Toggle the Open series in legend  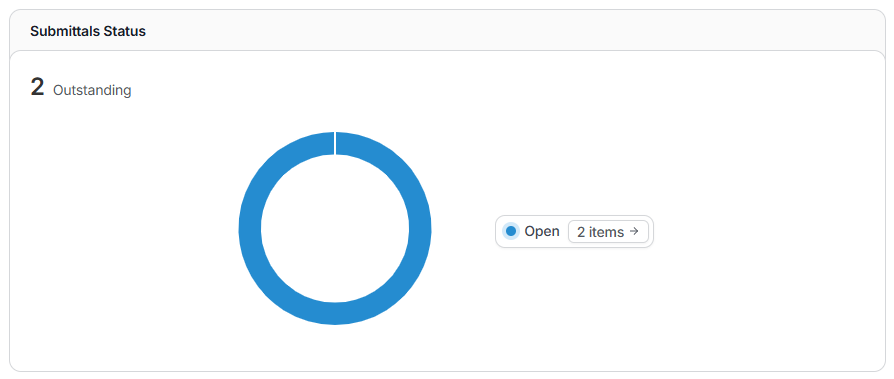(x=532, y=231)
